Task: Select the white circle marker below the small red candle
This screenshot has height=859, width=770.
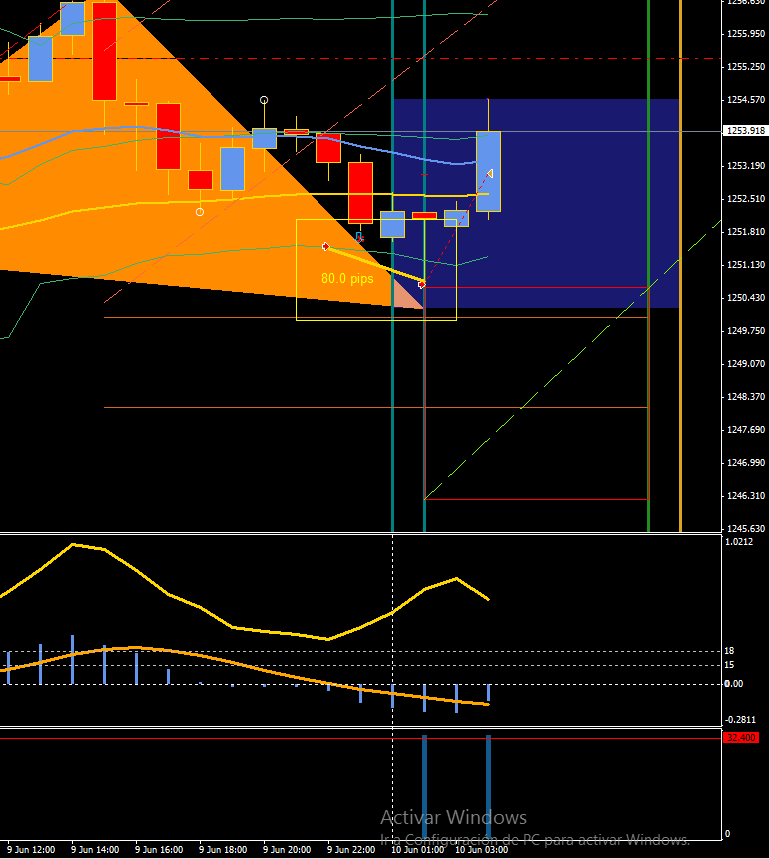Action: pyautogui.click(x=200, y=212)
